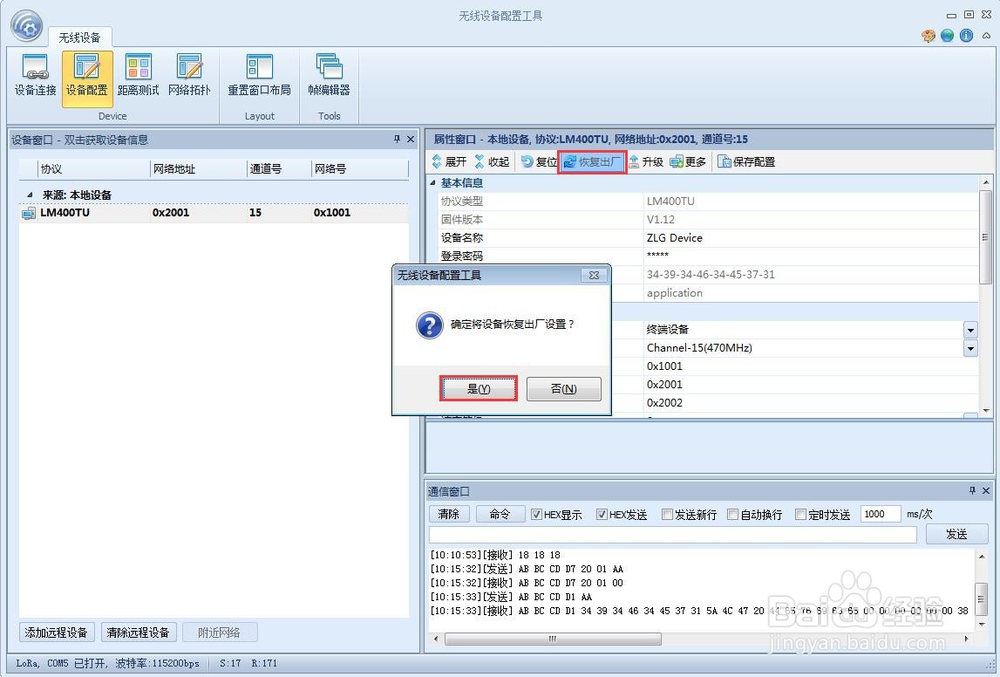Viewport: 1000px width, 677px height.
Task: Open the Channel-15(470MHz) dropdown
Action: [970, 348]
